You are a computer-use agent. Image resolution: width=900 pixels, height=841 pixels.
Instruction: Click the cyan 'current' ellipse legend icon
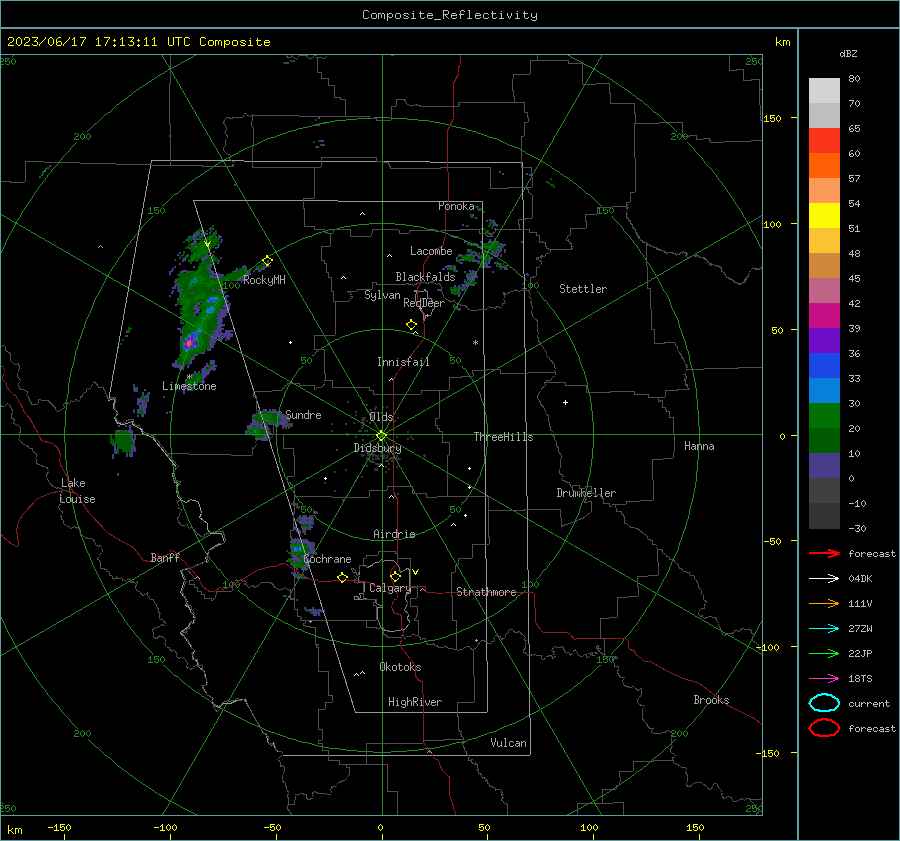click(x=824, y=703)
